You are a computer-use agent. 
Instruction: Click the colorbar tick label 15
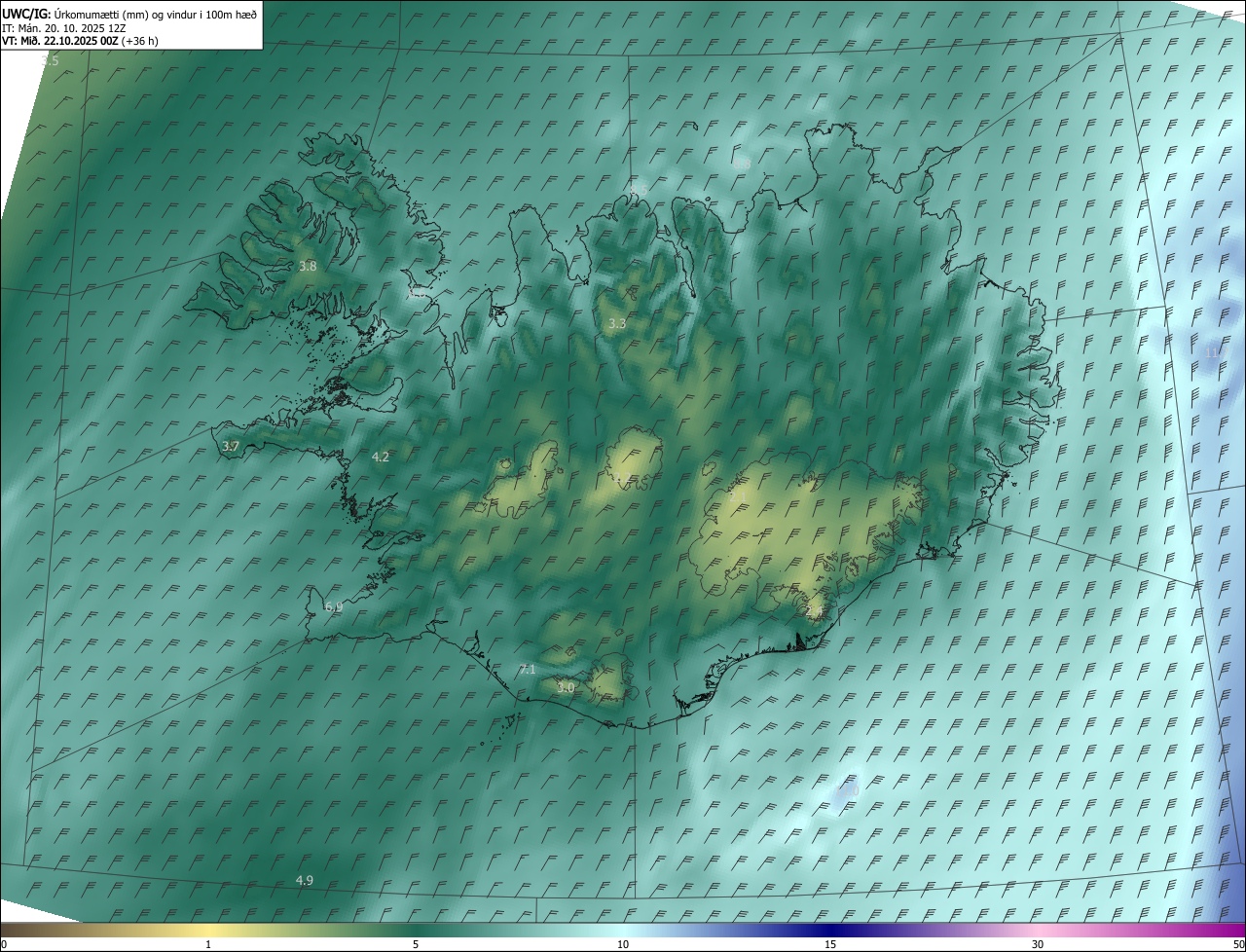pos(830,944)
